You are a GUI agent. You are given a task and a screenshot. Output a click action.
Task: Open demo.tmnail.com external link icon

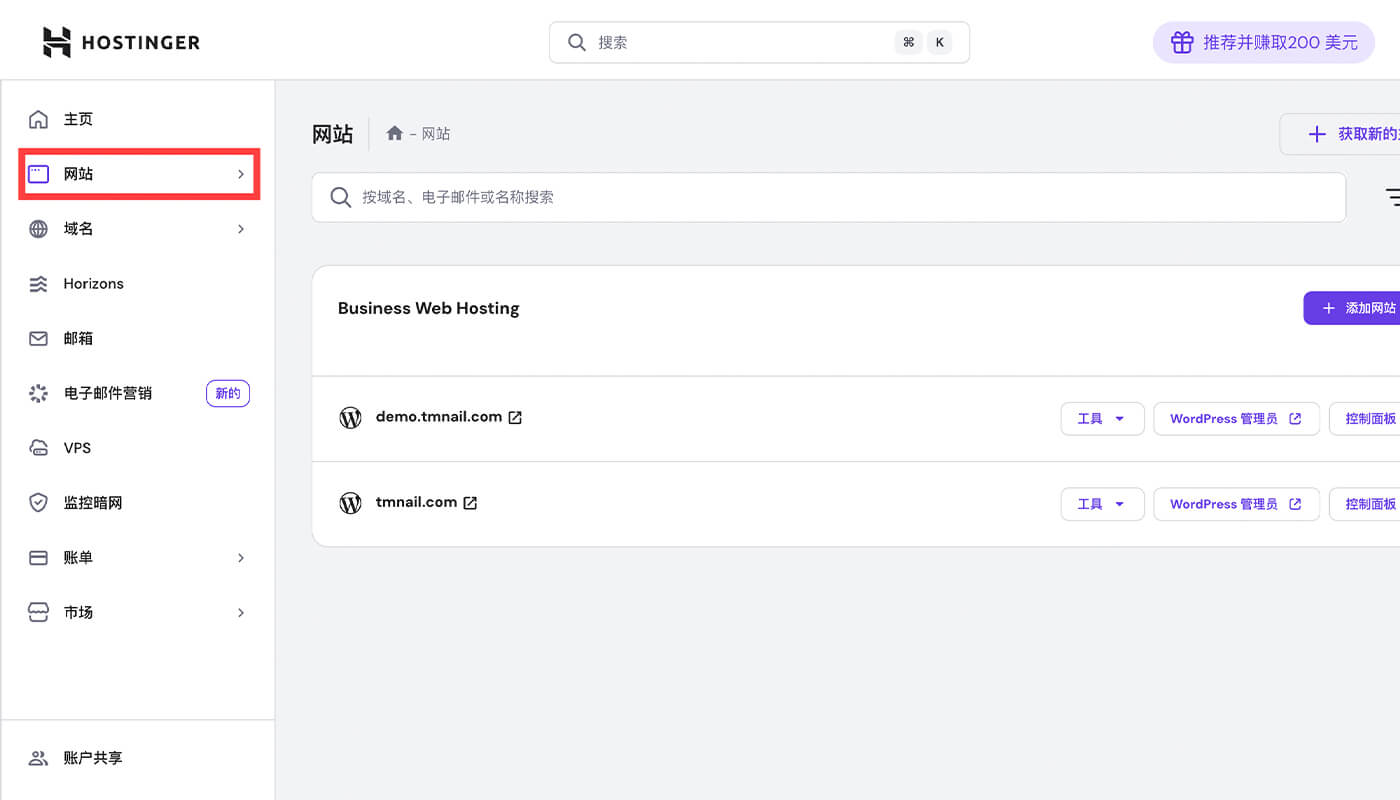(x=515, y=418)
